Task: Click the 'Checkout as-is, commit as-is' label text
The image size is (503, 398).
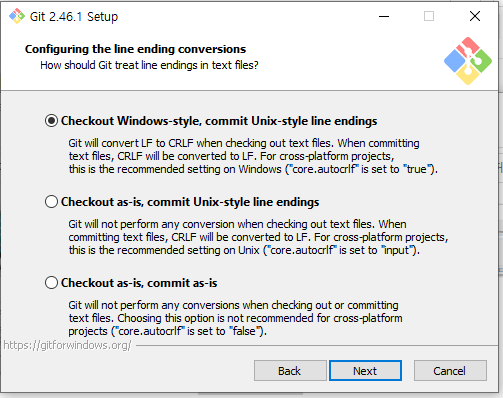Action: click(x=139, y=283)
